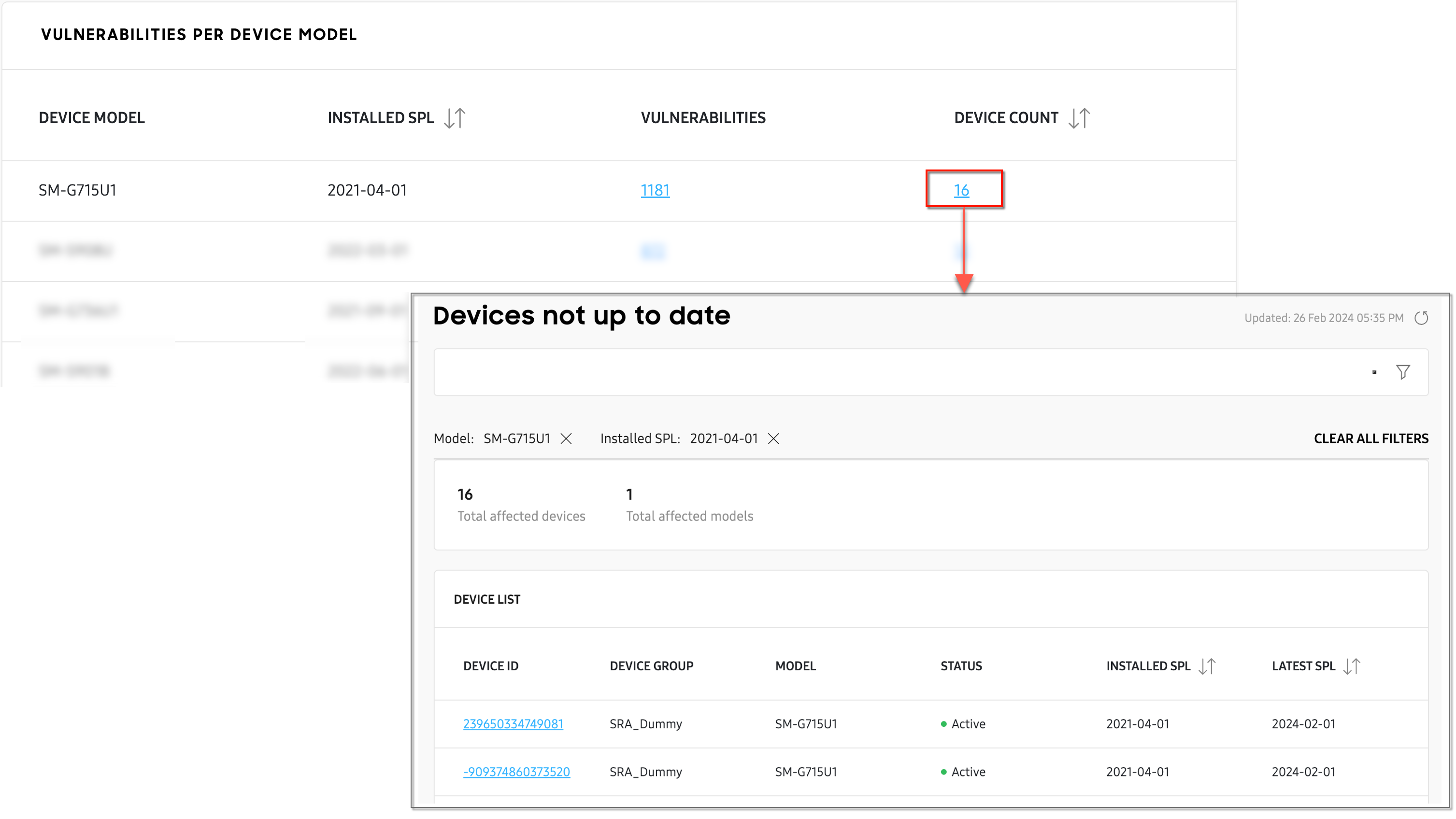Refresh the Devices not up to date page
The image size is (1456, 819).
pos(1421,318)
